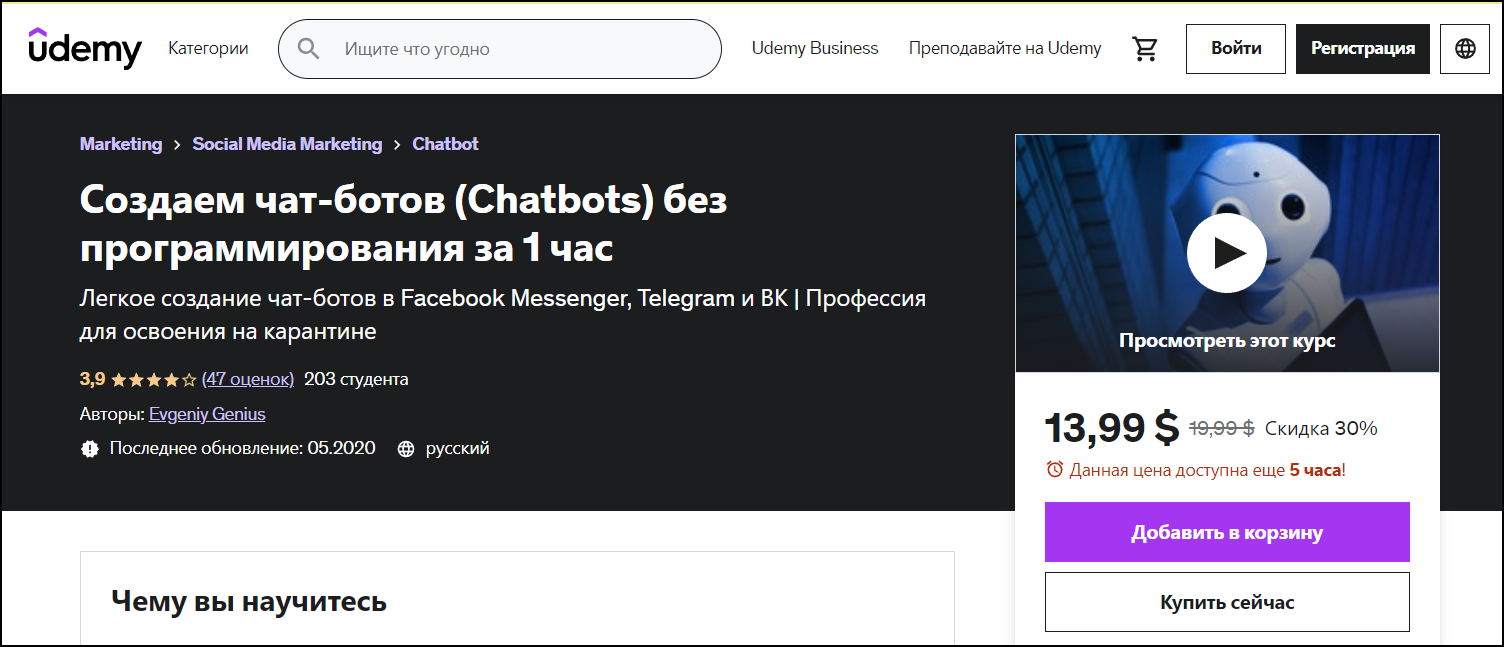The image size is (1504, 647).
Task: Open the Категории menu
Action: pyautogui.click(x=208, y=48)
